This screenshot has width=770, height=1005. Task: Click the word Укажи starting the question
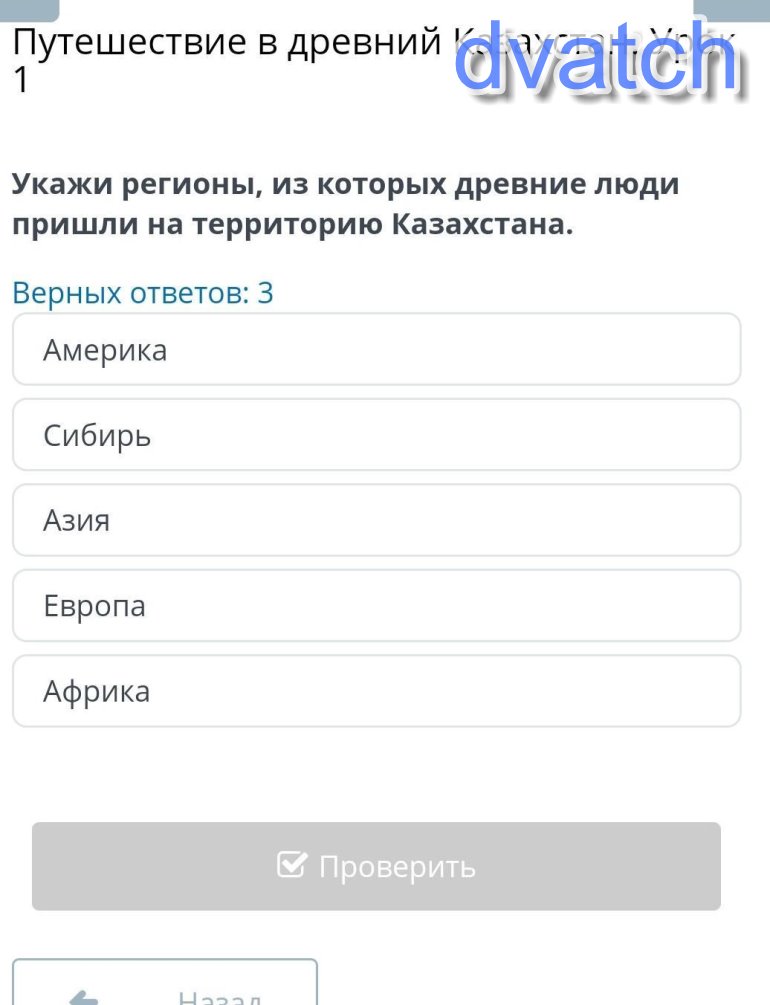coord(62,185)
